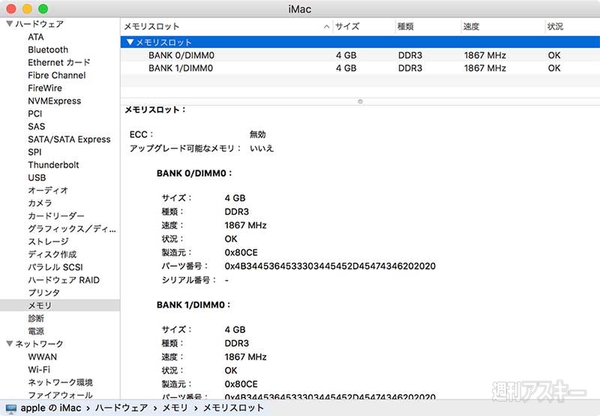Click the いいえ value for upgradeable memory
Viewport: 600px width, 416px height.
point(262,148)
